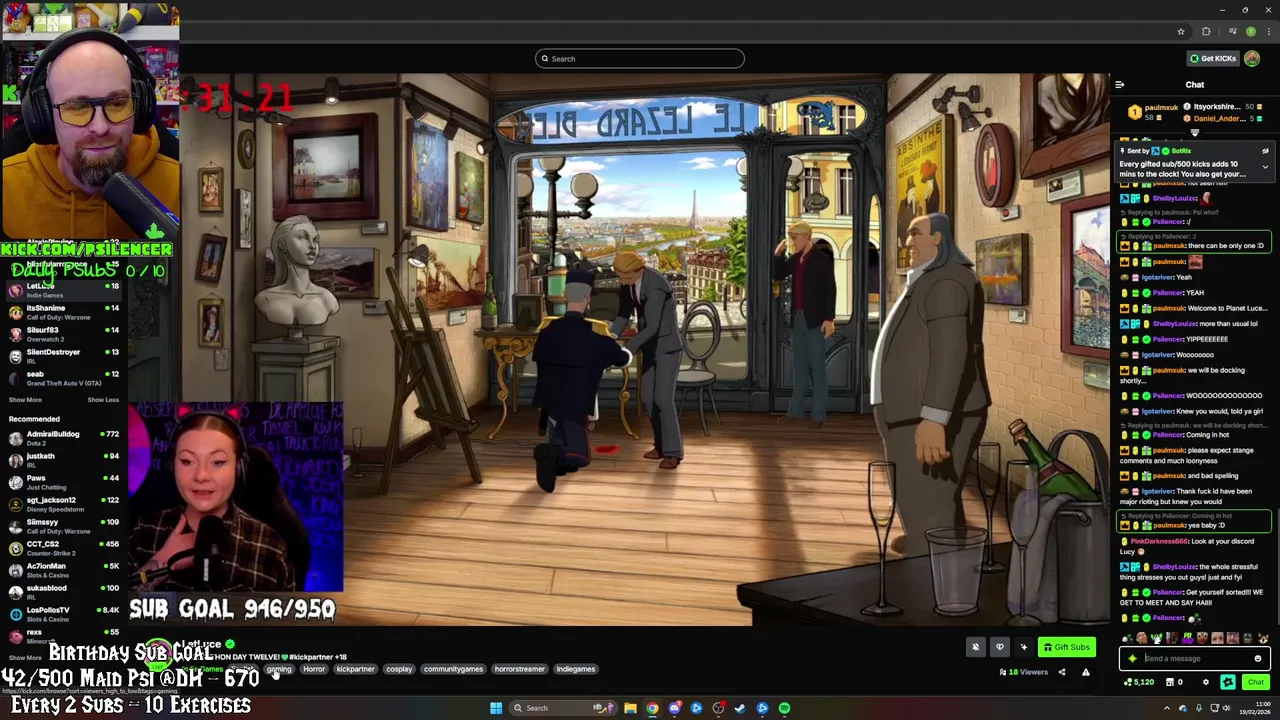
Task: Open the CCT_CS2 recommended channel
Action: click(x=64, y=548)
